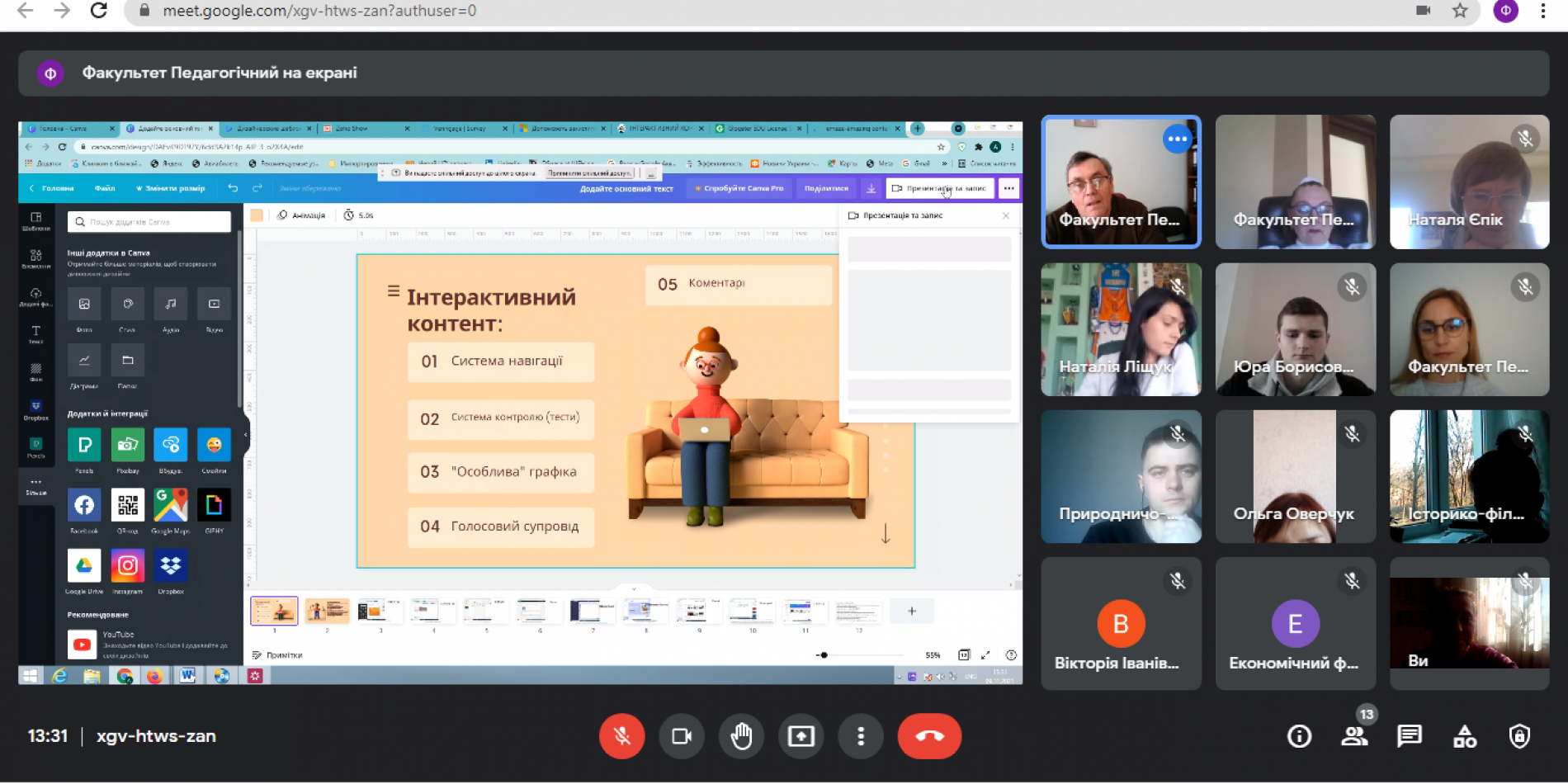Click the Facebook app icon in Canva
1568x784 pixels.
point(84,504)
